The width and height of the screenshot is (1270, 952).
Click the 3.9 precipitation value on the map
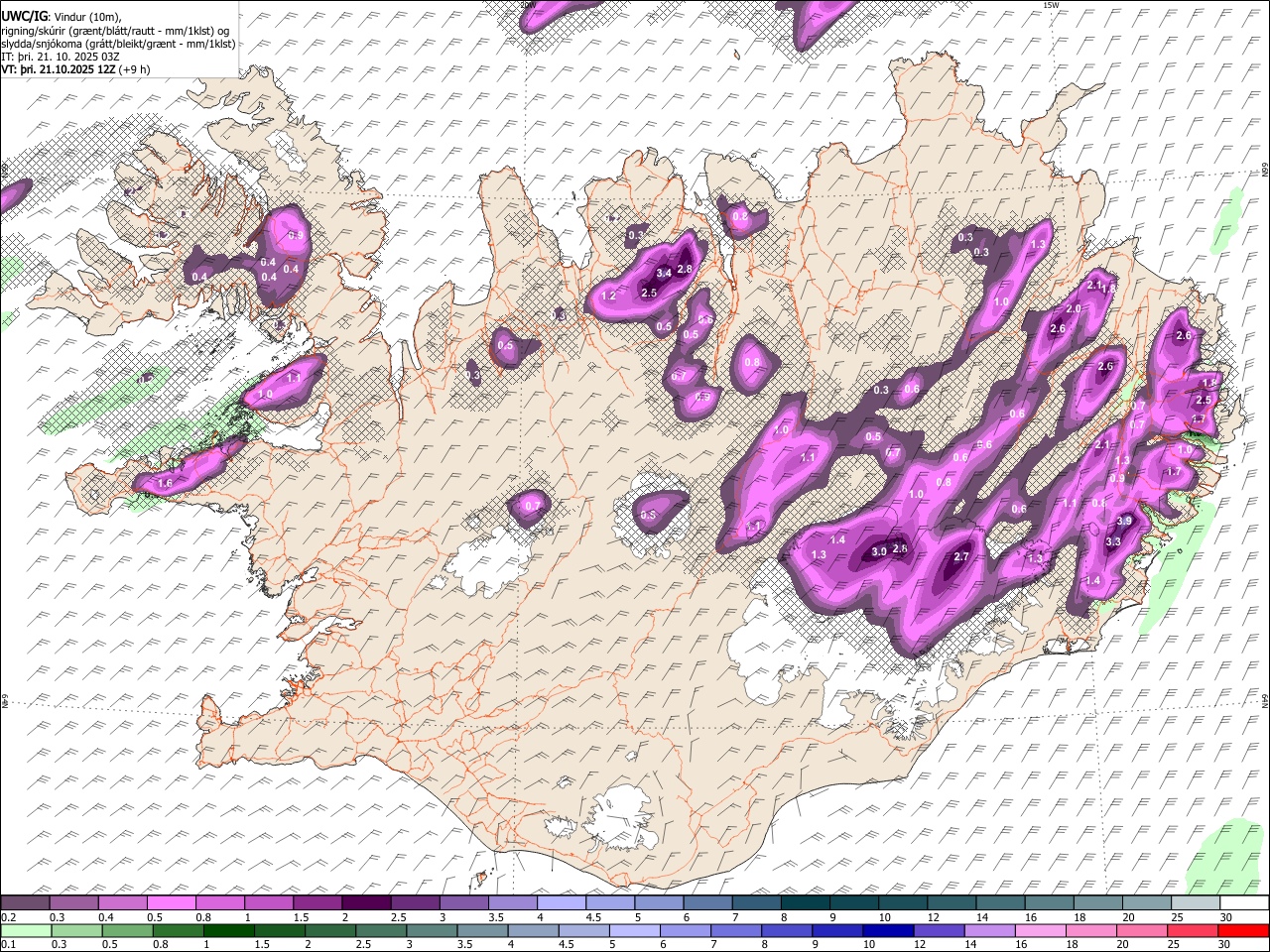click(x=1124, y=521)
